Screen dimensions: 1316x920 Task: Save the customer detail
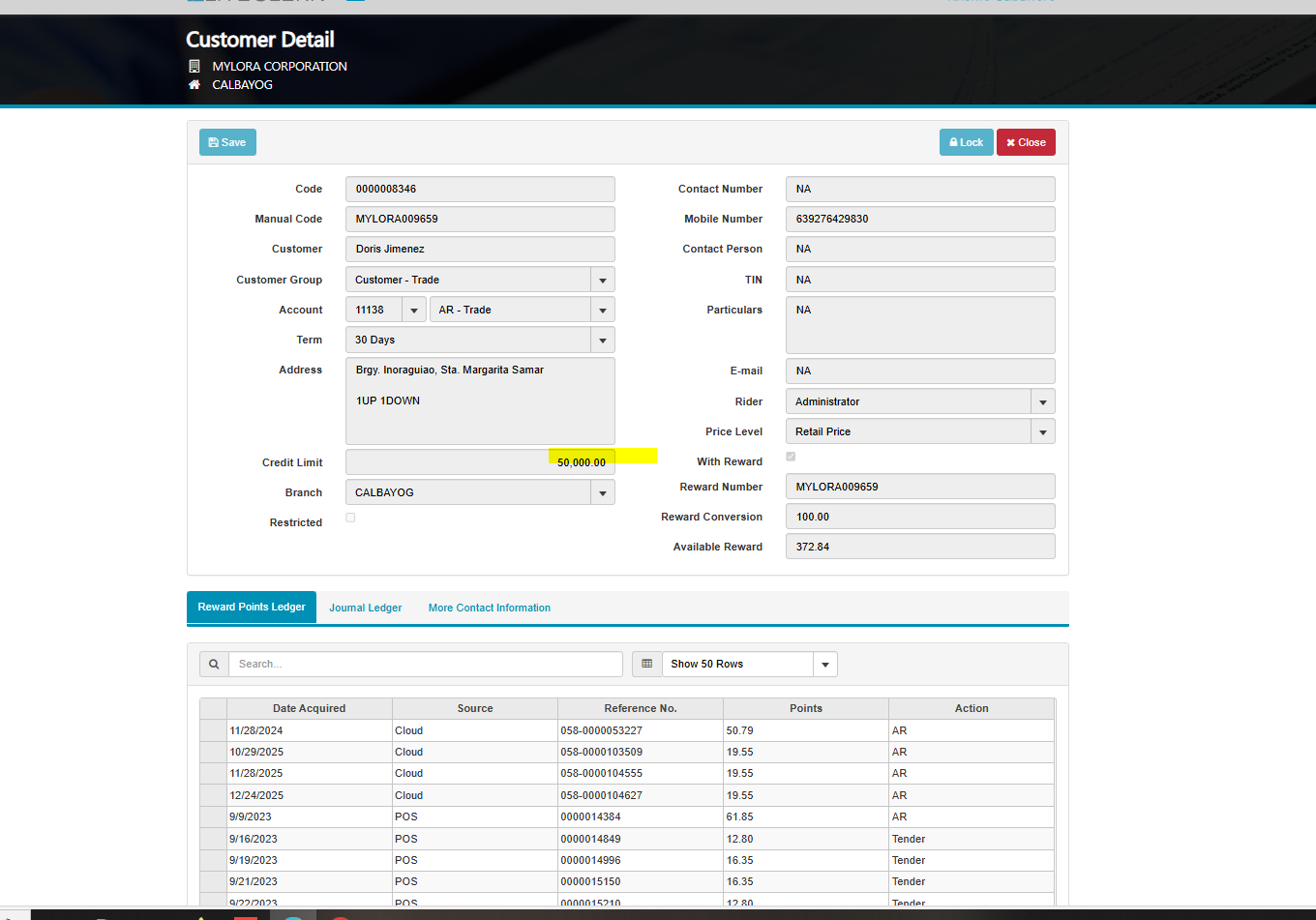[227, 142]
